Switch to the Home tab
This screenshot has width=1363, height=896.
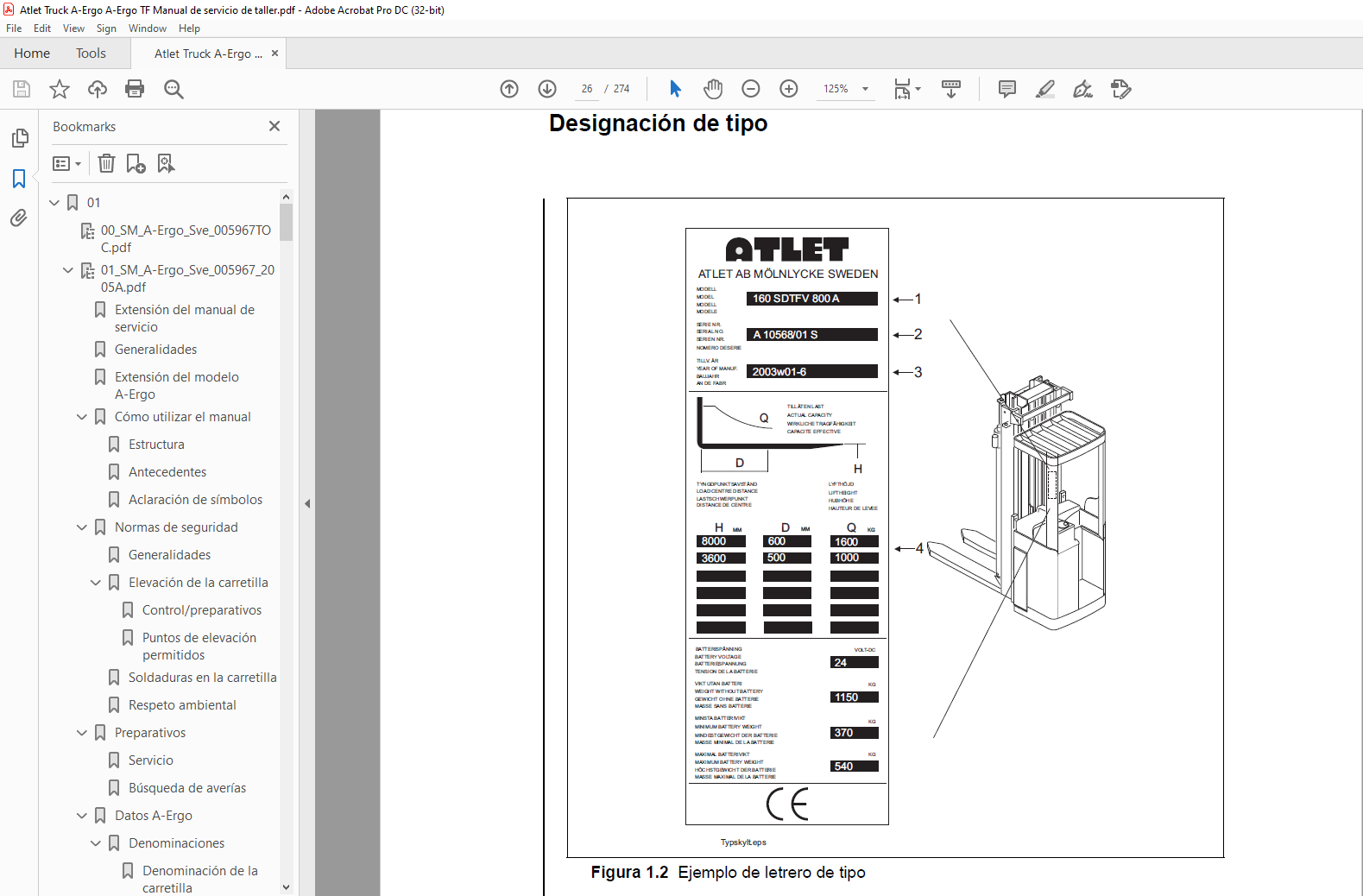[32, 54]
